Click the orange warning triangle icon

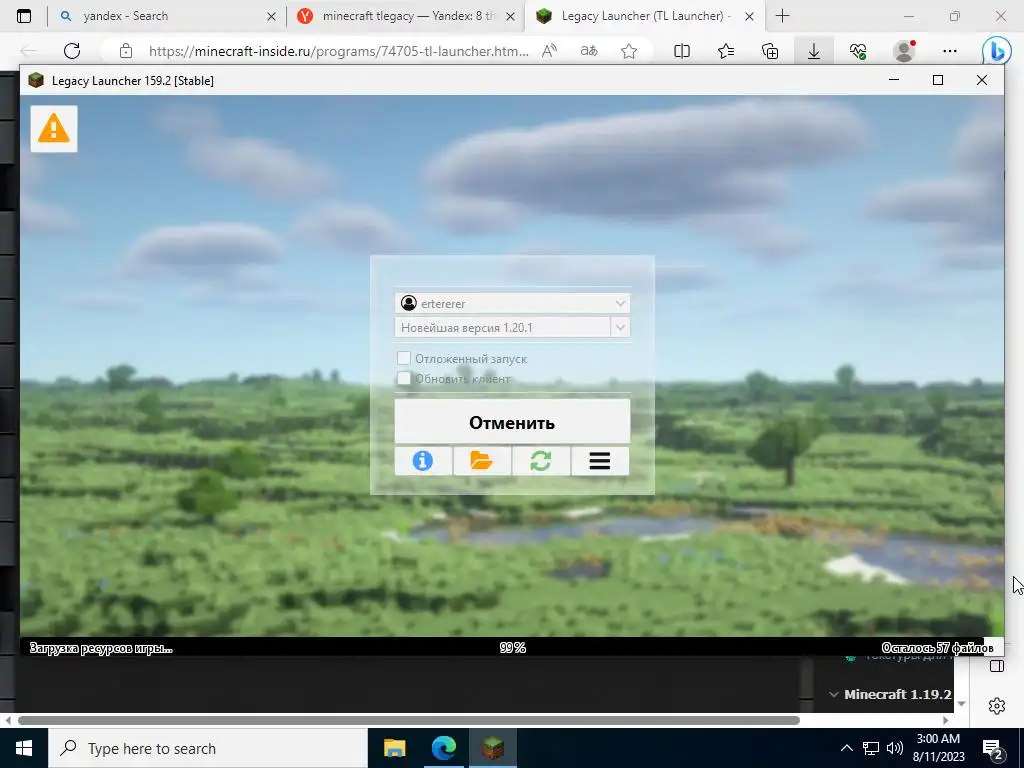coord(54,129)
